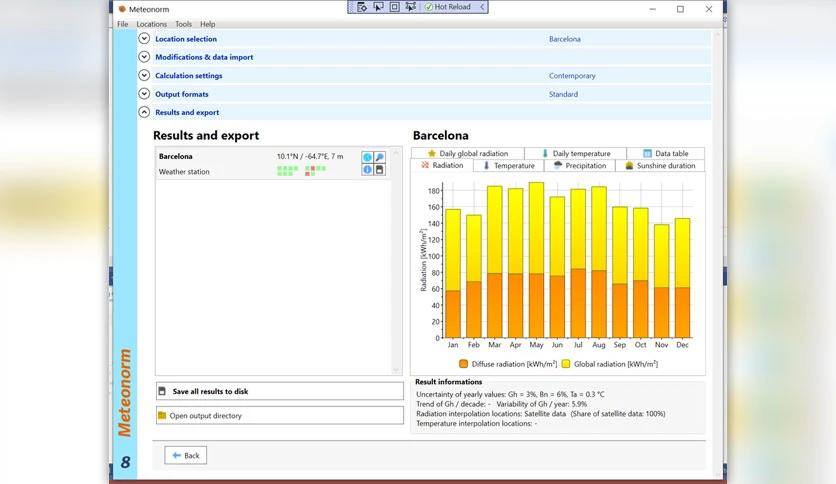Click the Barcelona value beside Location selection
Image resolution: width=836 pixels, height=484 pixels.
(x=565, y=39)
